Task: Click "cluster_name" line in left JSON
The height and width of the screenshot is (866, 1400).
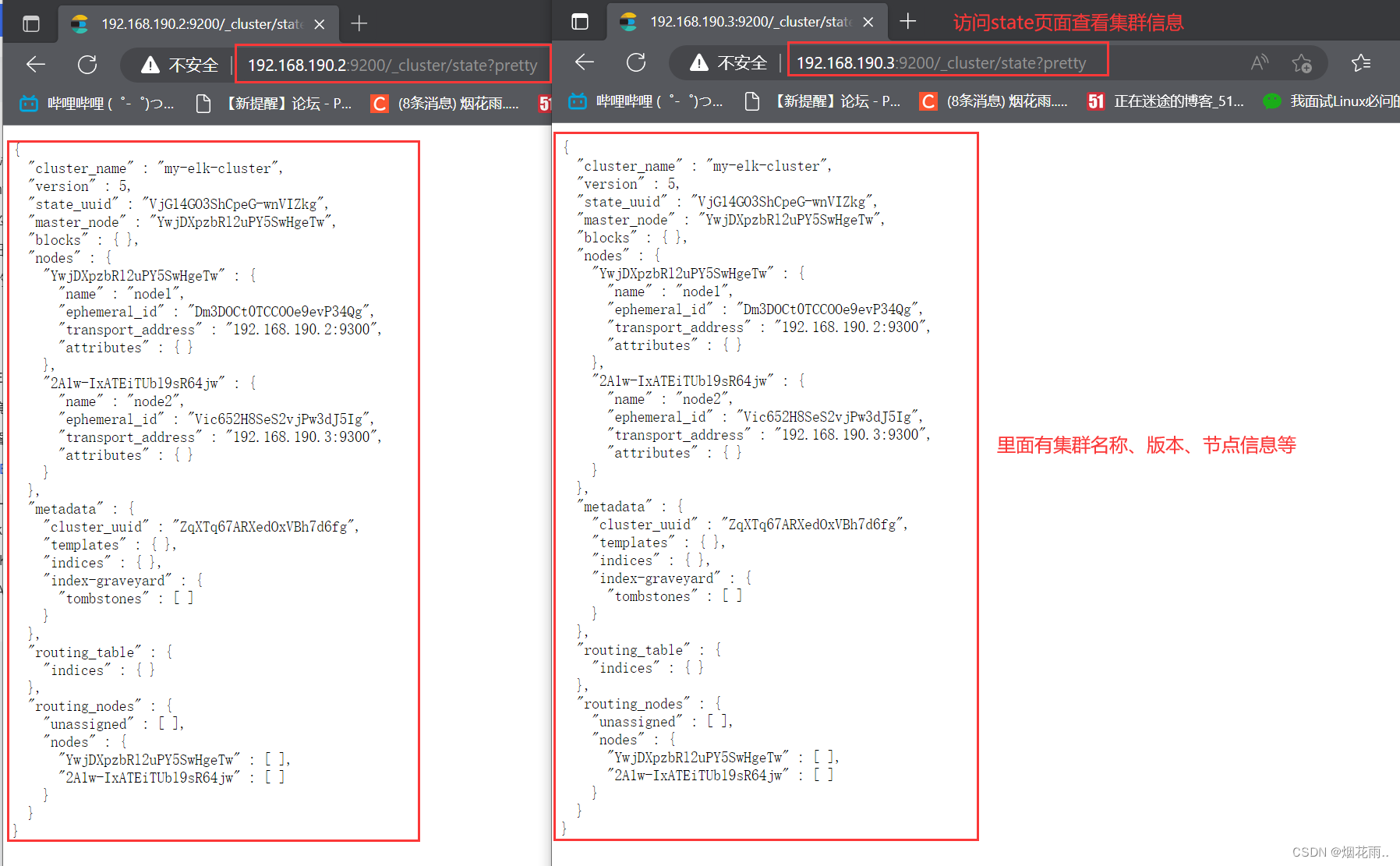Action: (156, 168)
